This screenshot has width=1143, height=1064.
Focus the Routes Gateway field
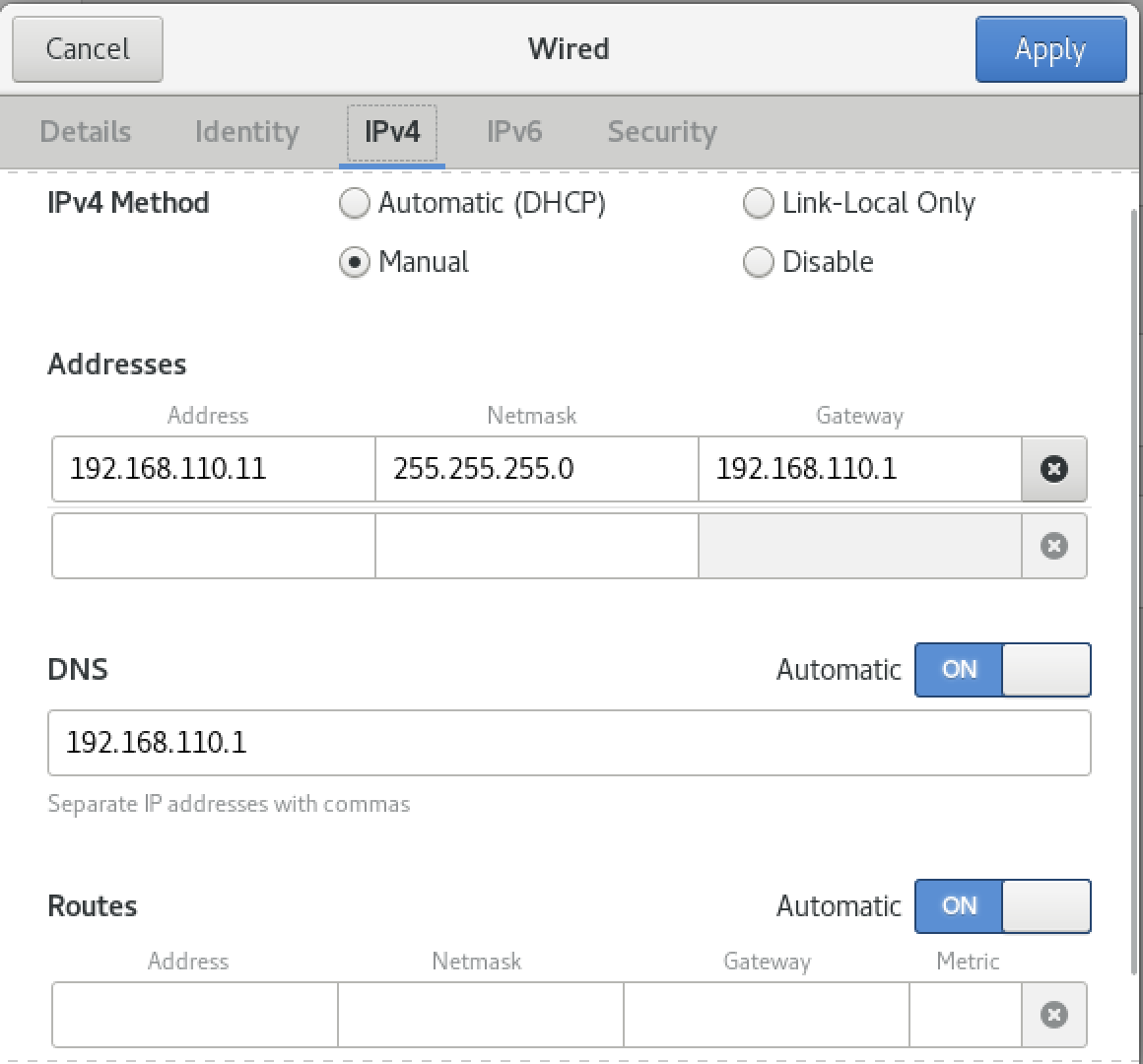coord(767,1015)
